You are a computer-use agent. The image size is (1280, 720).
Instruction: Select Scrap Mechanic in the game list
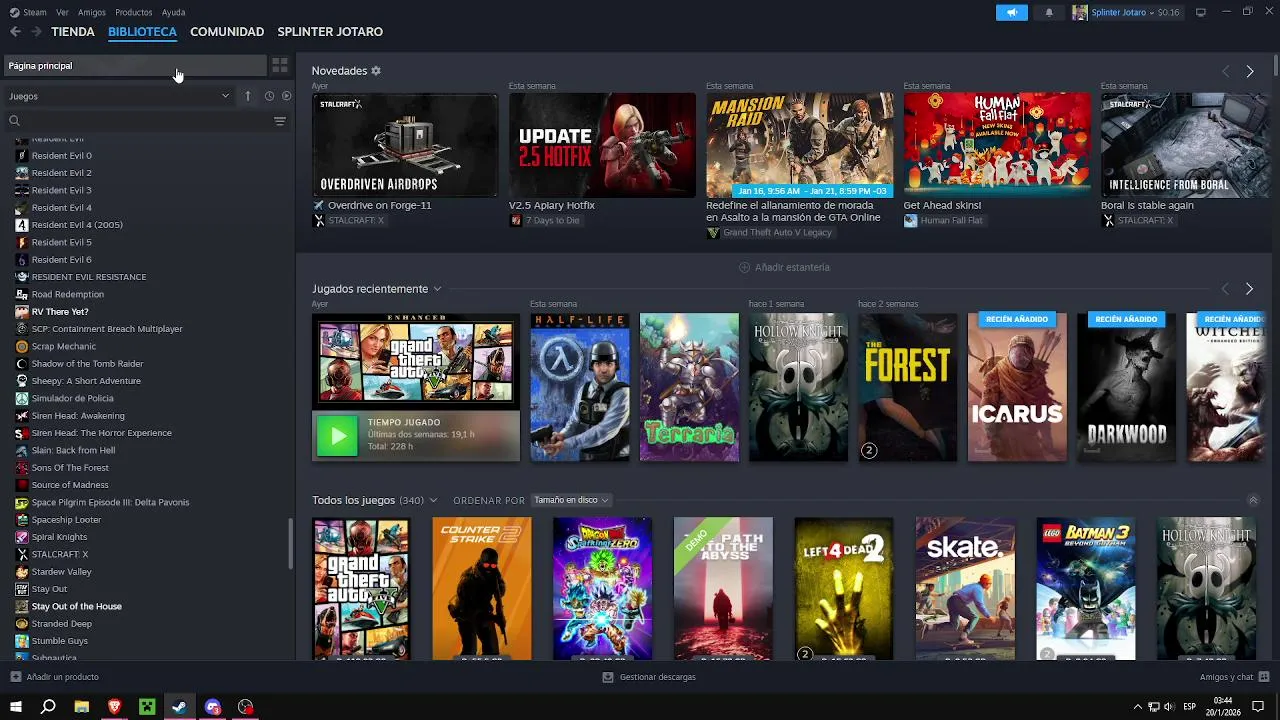tap(64, 346)
